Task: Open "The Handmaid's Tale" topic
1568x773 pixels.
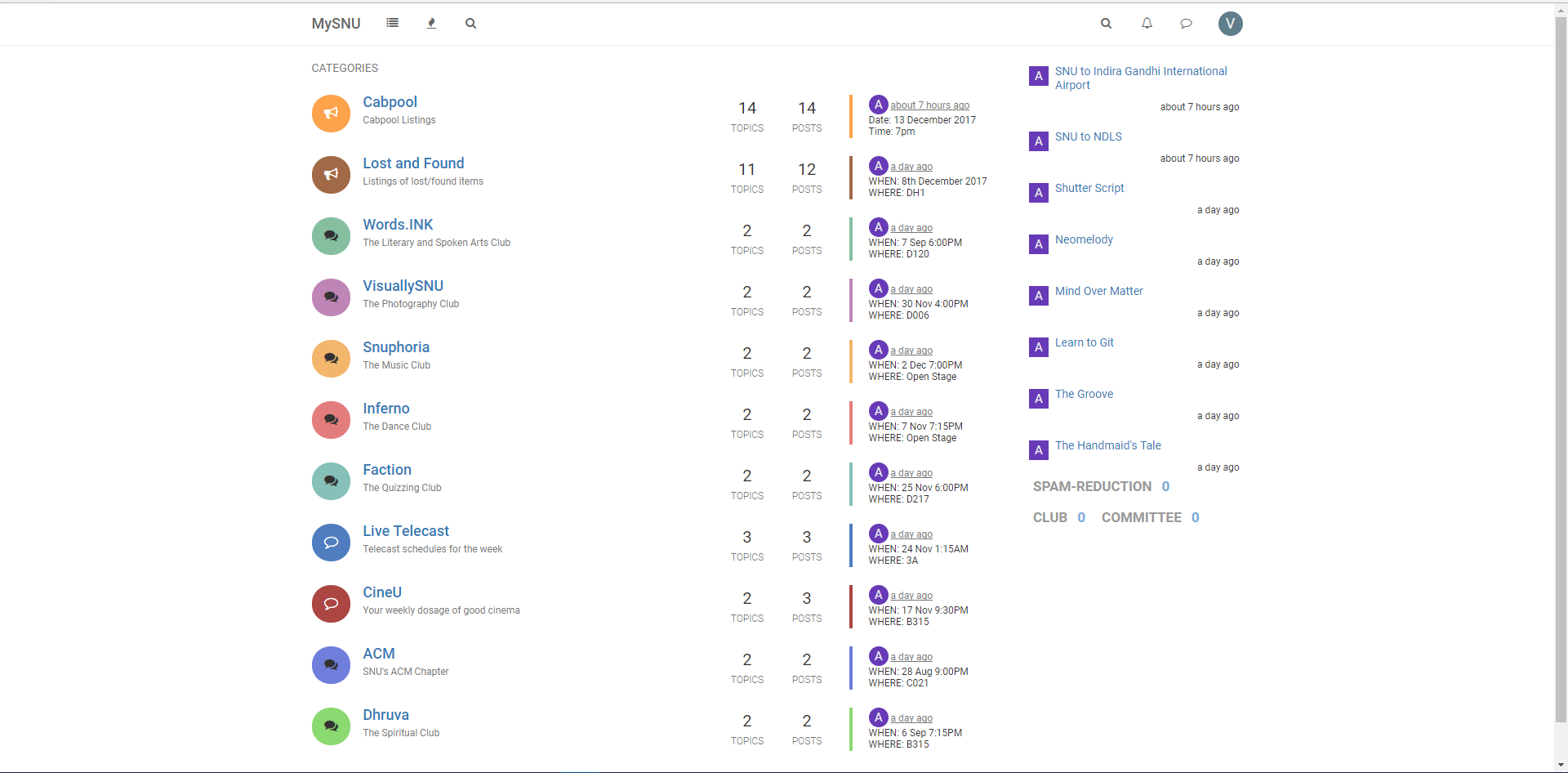Action: (x=1107, y=445)
